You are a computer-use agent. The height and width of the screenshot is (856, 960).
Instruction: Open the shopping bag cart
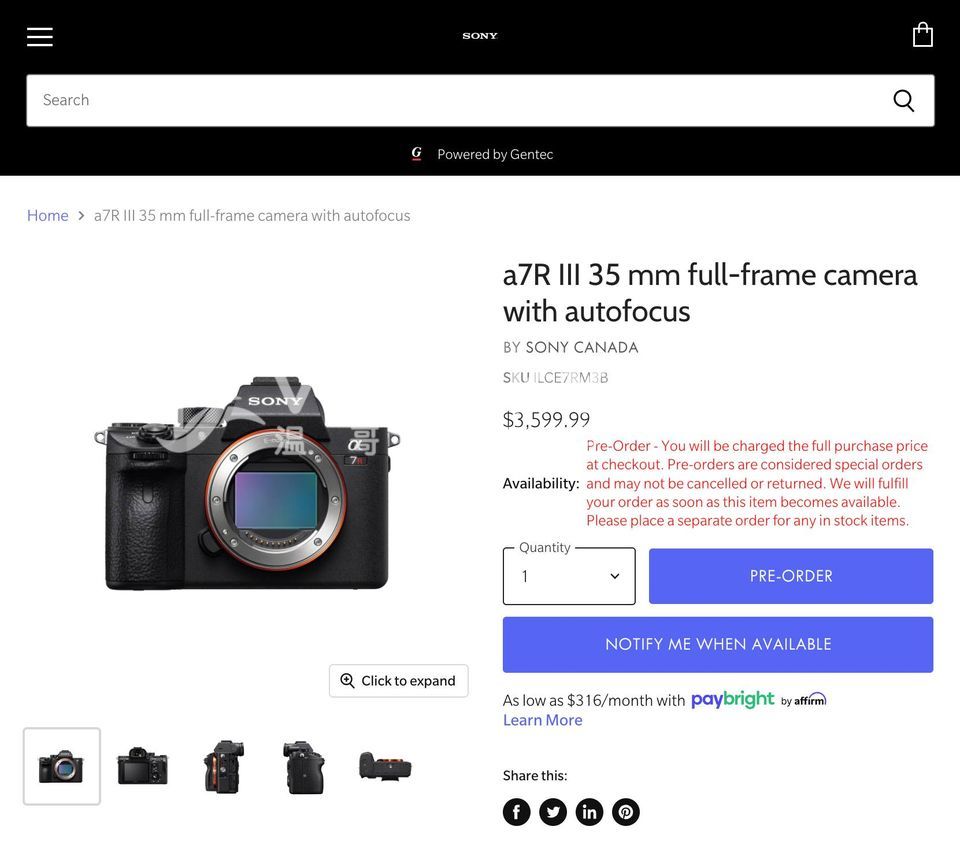(922, 36)
